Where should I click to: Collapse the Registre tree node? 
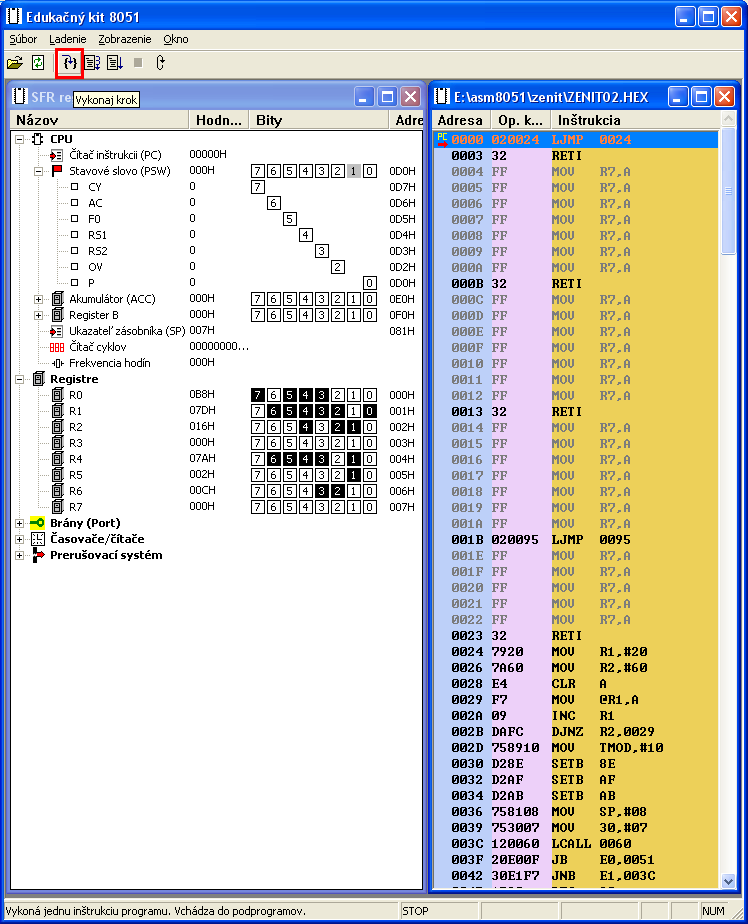(19, 380)
